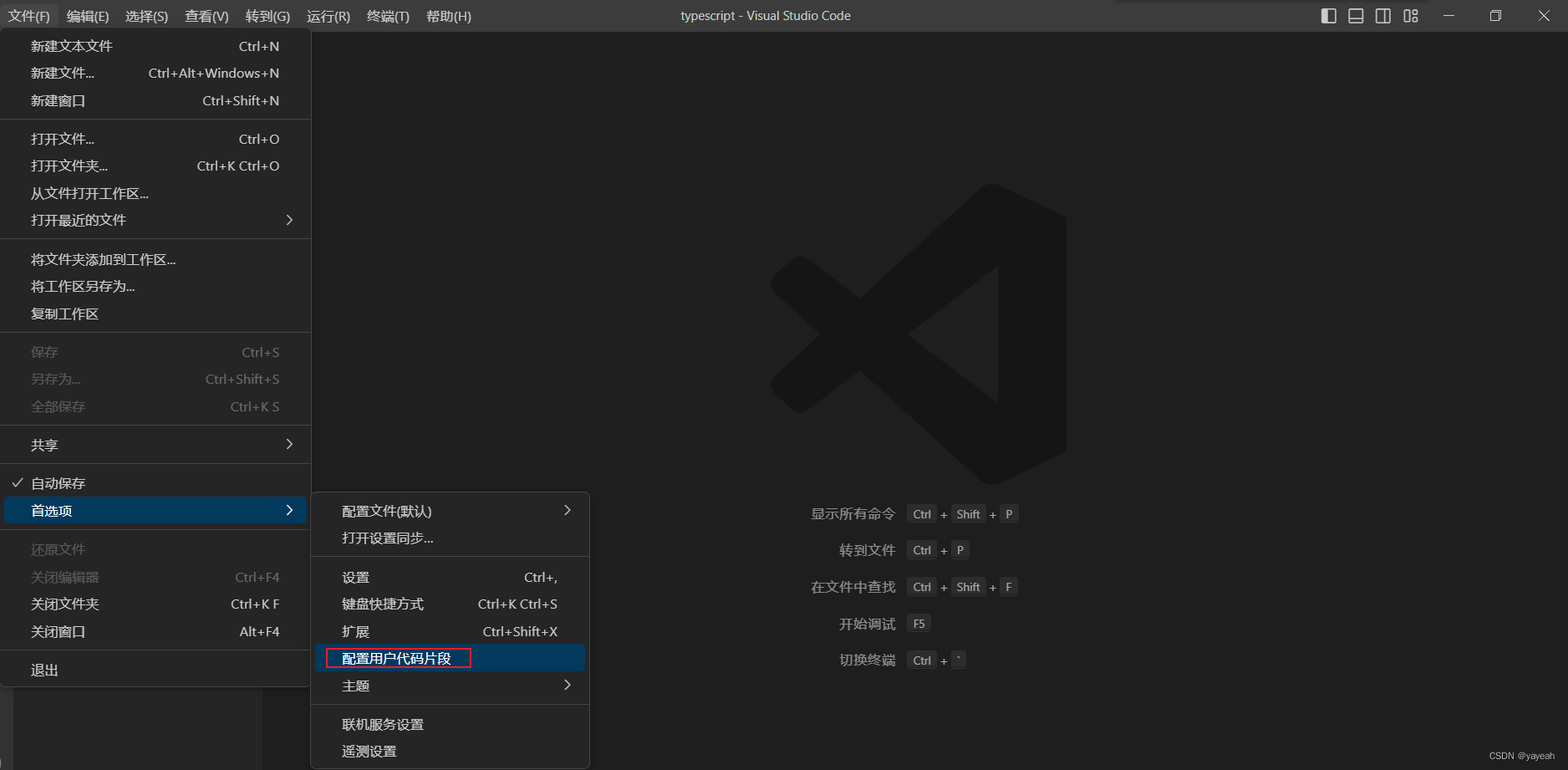The width and height of the screenshot is (1568, 770).
Task: Choose 打开文件夹... menu entry
Action: pyautogui.click(x=155, y=166)
